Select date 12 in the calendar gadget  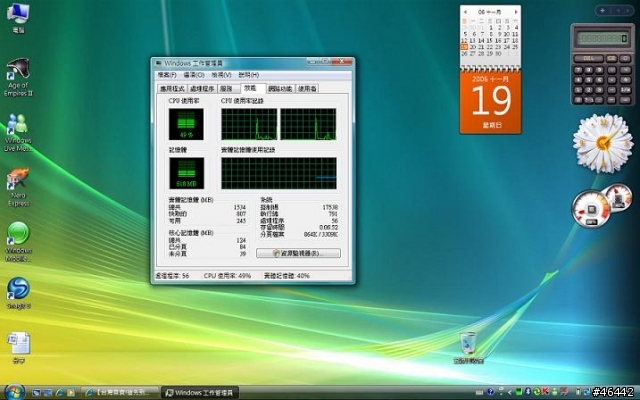(x=464, y=40)
